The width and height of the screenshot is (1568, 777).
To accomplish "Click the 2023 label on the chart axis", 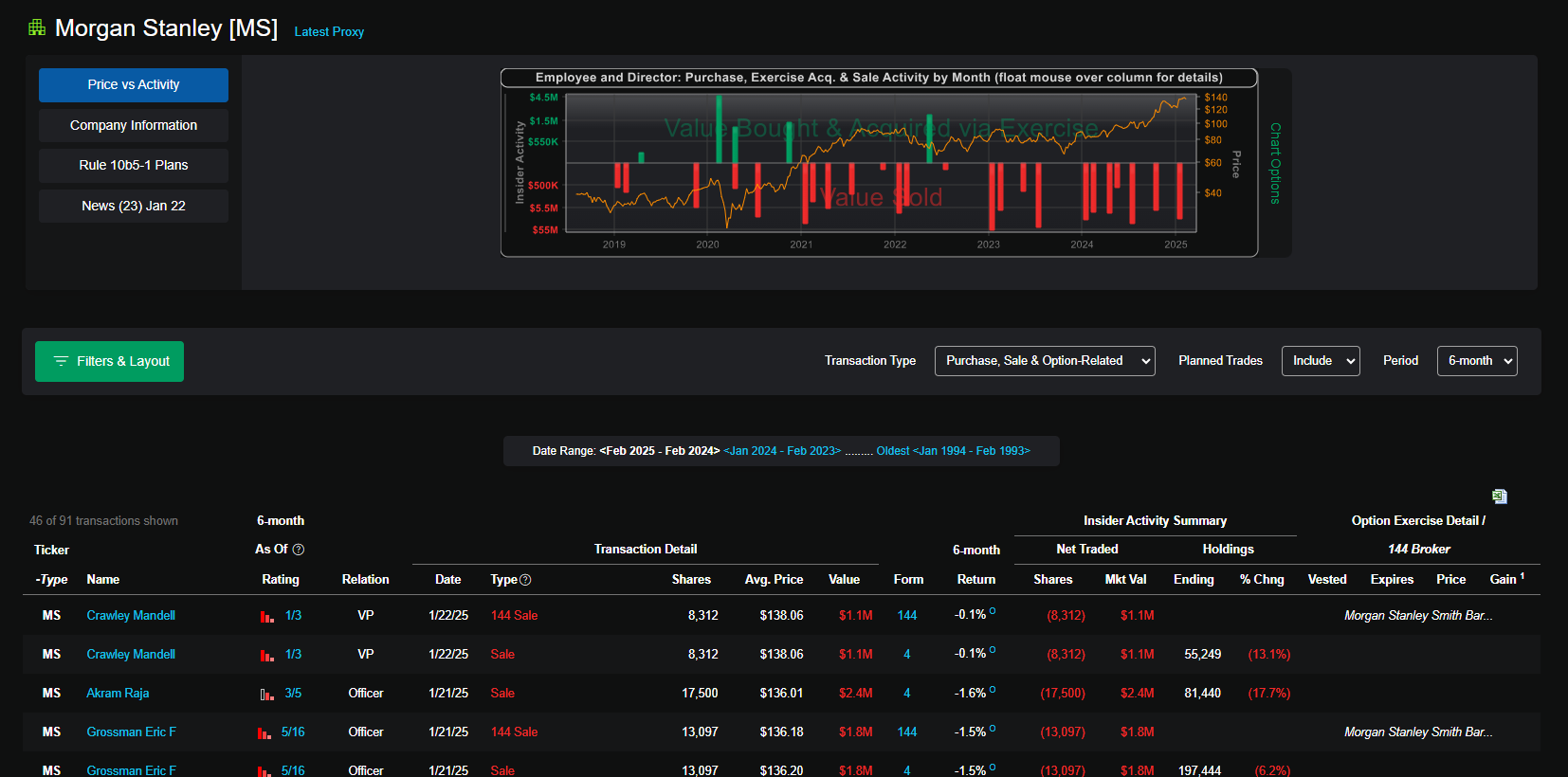I will tap(989, 244).
